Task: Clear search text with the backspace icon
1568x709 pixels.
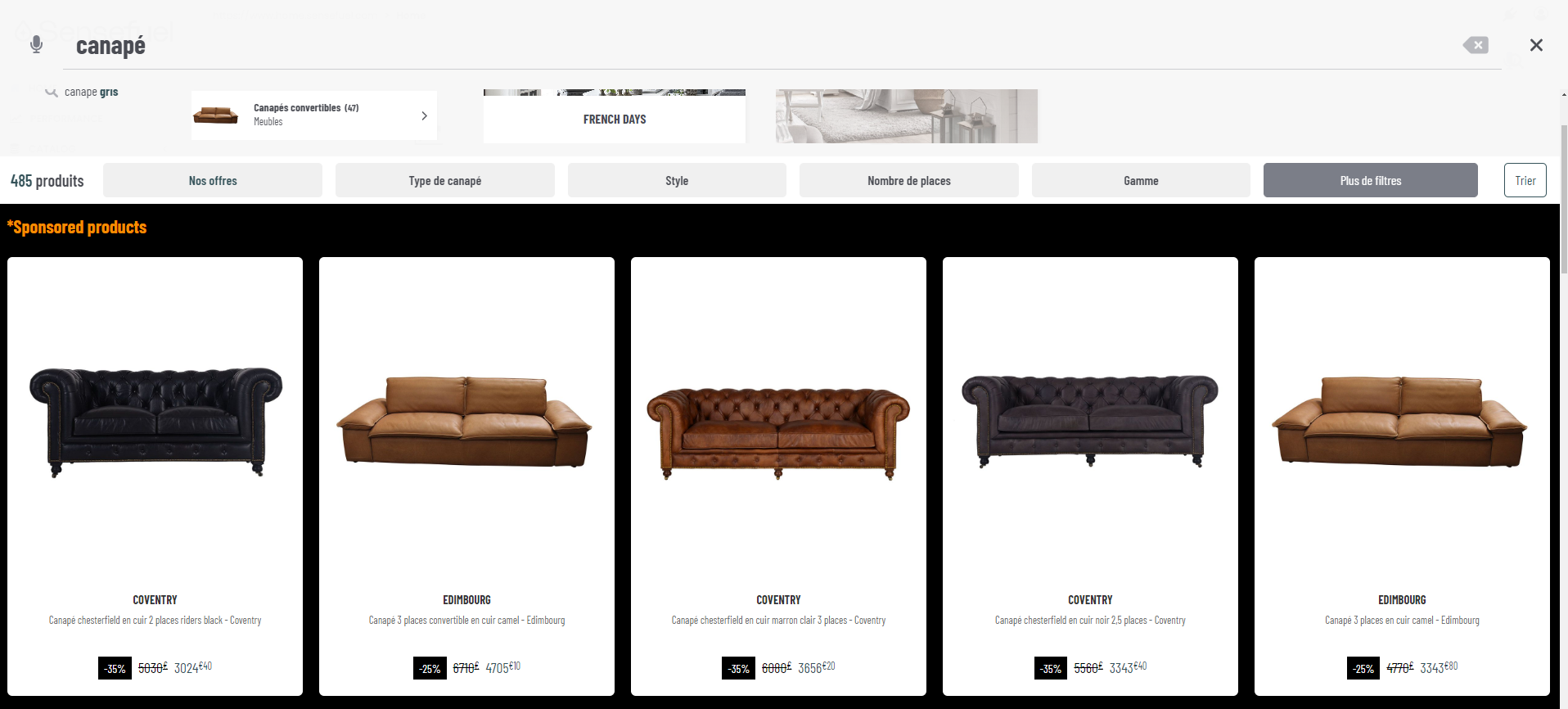Action: tap(1476, 45)
